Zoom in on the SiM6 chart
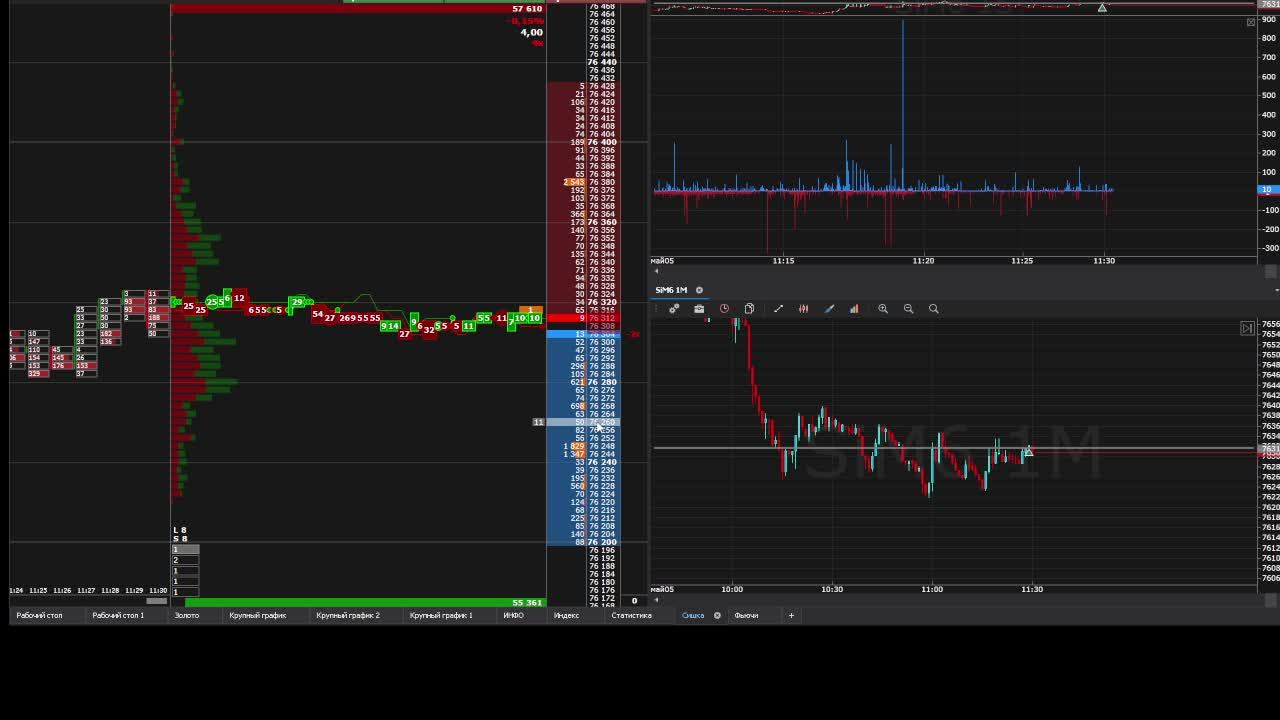This screenshot has width=1280, height=720. [883, 309]
